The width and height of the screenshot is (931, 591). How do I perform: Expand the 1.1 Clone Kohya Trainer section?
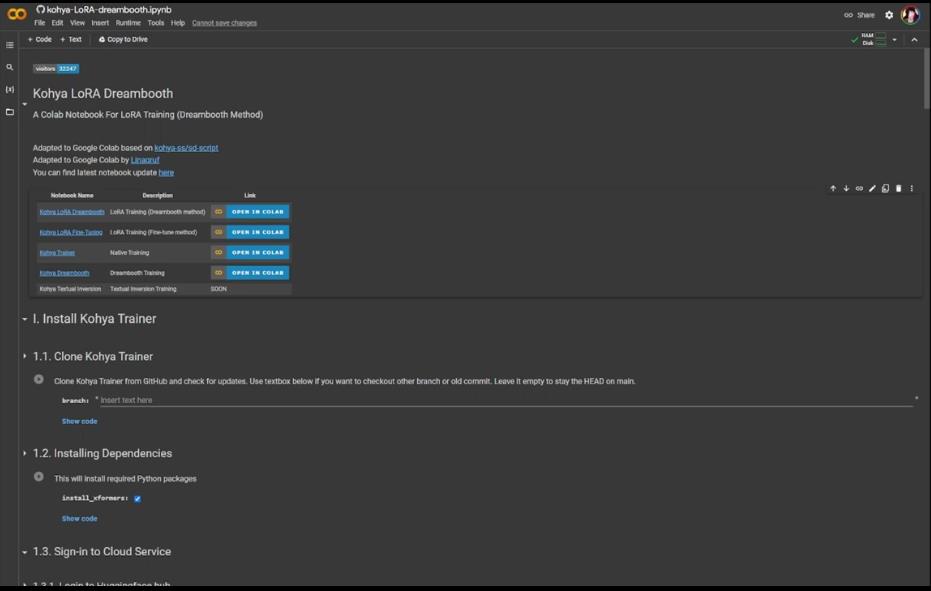coord(24,355)
